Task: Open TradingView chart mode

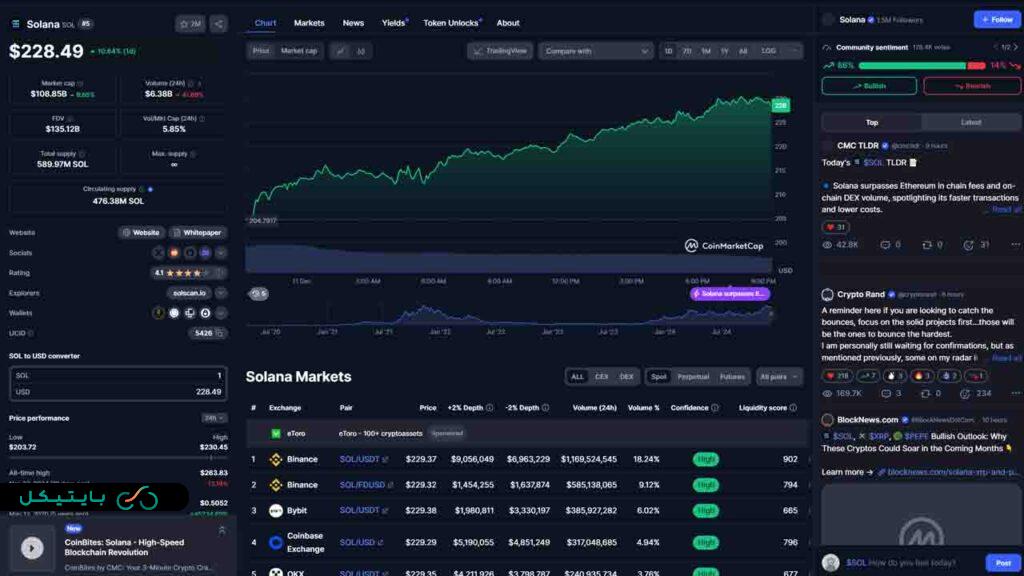Action: pos(499,51)
